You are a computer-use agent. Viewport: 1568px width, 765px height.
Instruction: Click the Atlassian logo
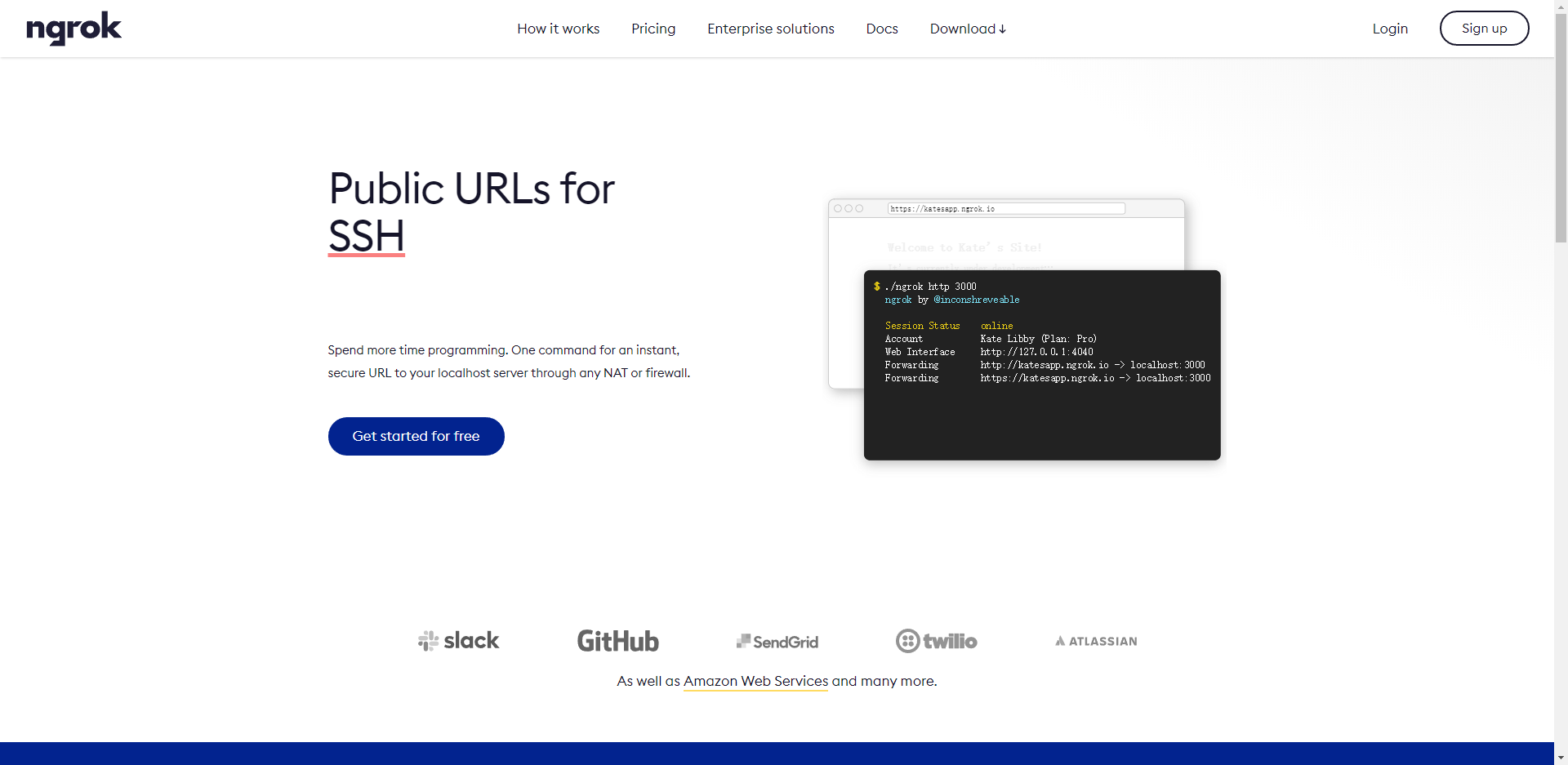[x=1095, y=641]
